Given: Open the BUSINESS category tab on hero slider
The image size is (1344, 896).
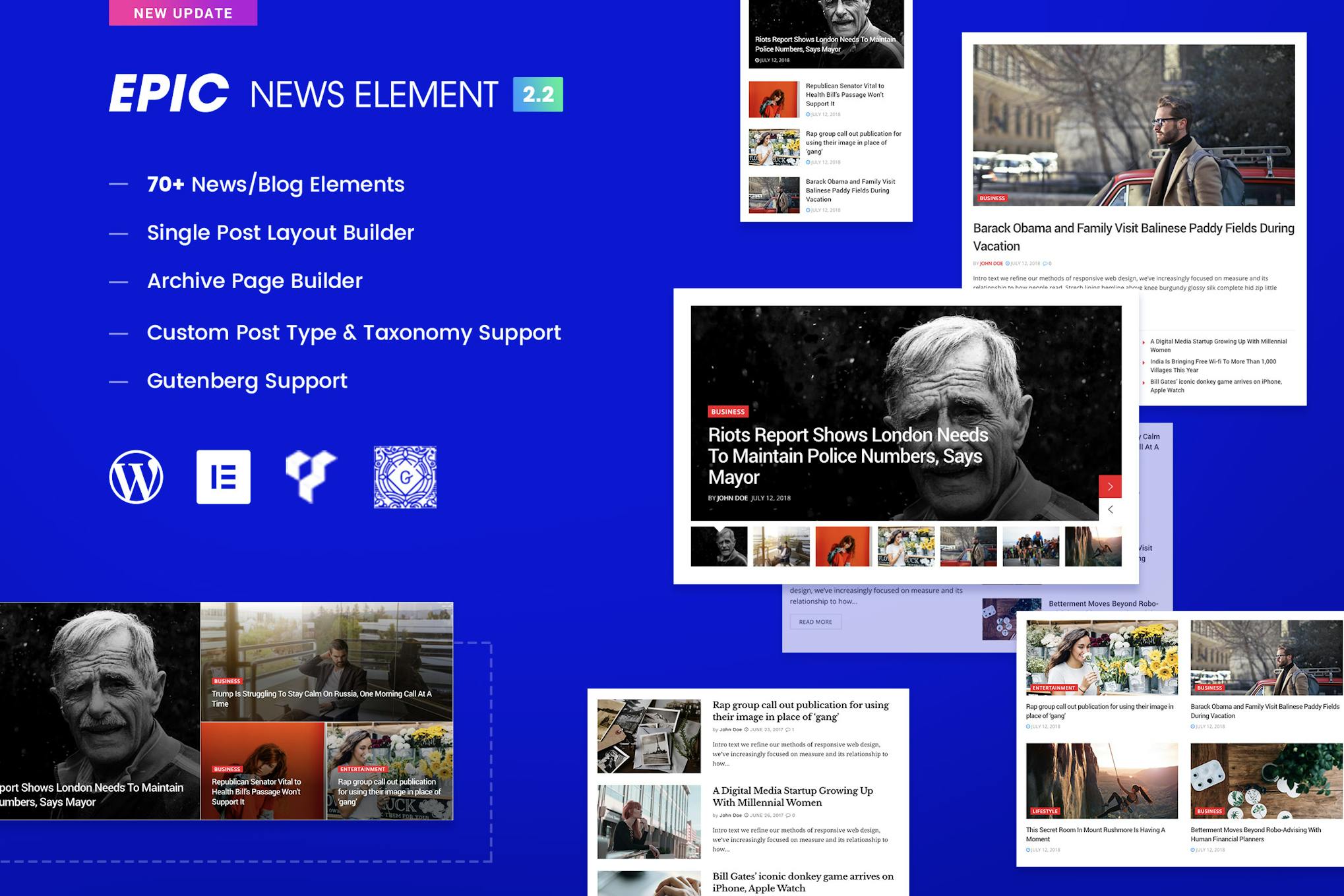Looking at the screenshot, I should (x=728, y=411).
